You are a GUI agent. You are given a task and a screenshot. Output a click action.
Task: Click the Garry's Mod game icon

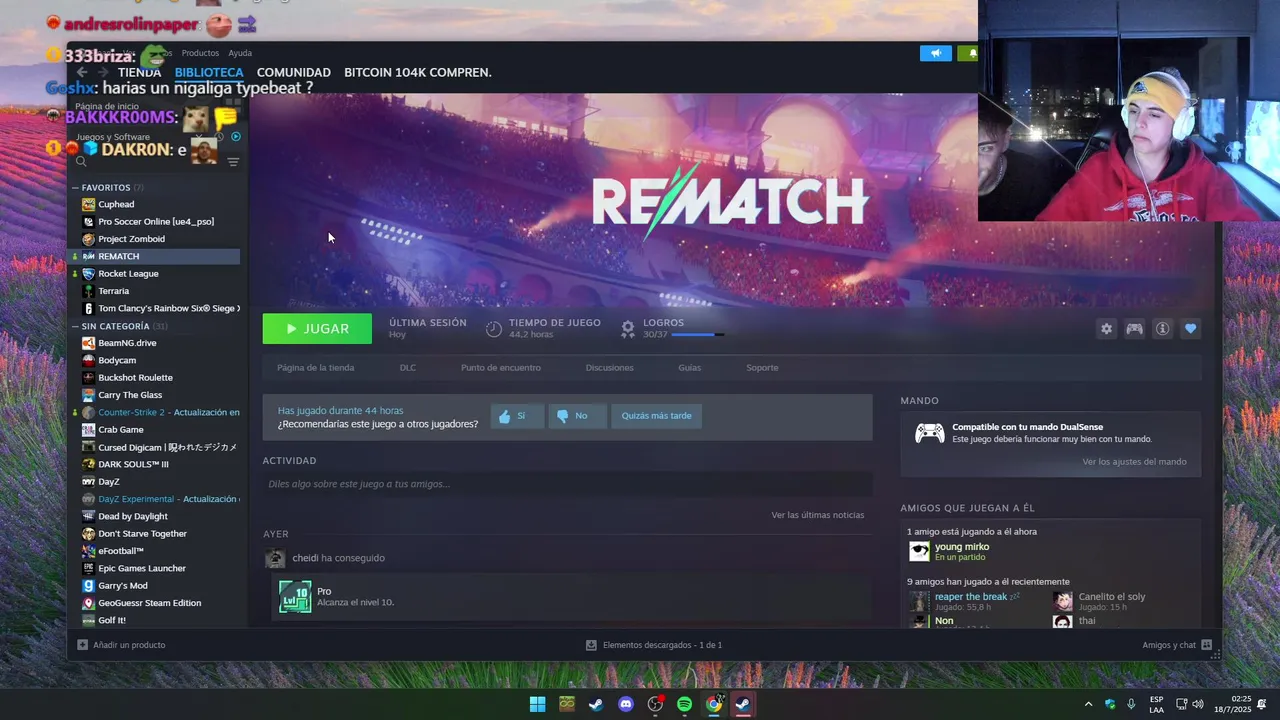pos(89,586)
